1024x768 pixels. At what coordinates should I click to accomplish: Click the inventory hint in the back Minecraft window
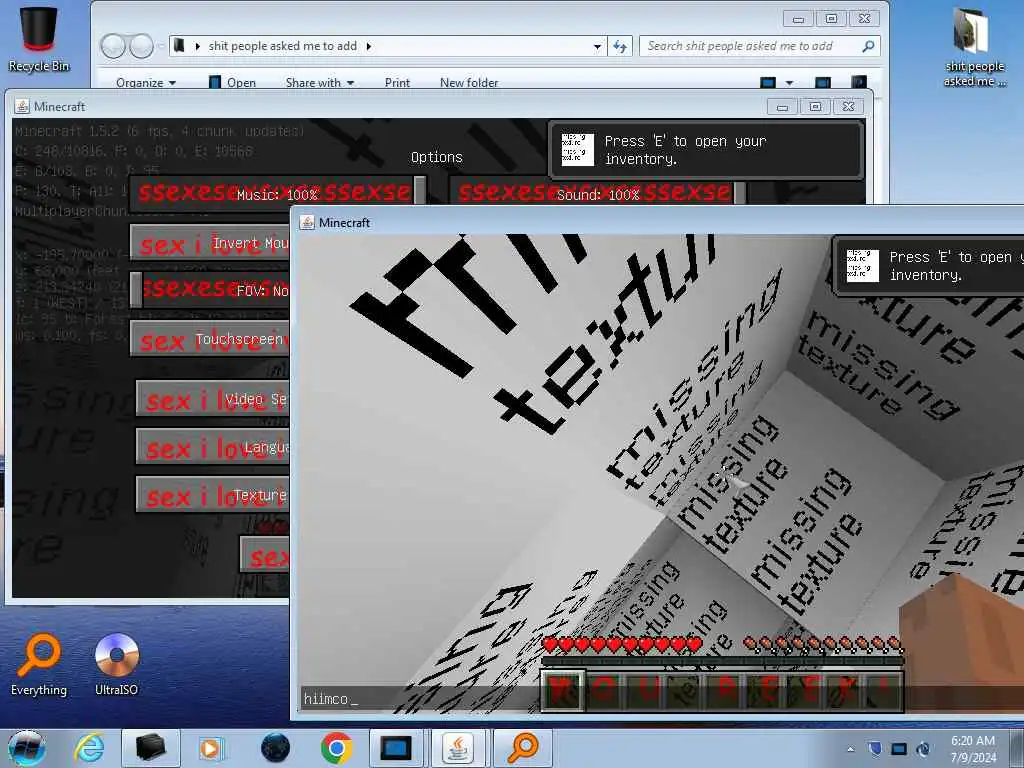(x=707, y=150)
